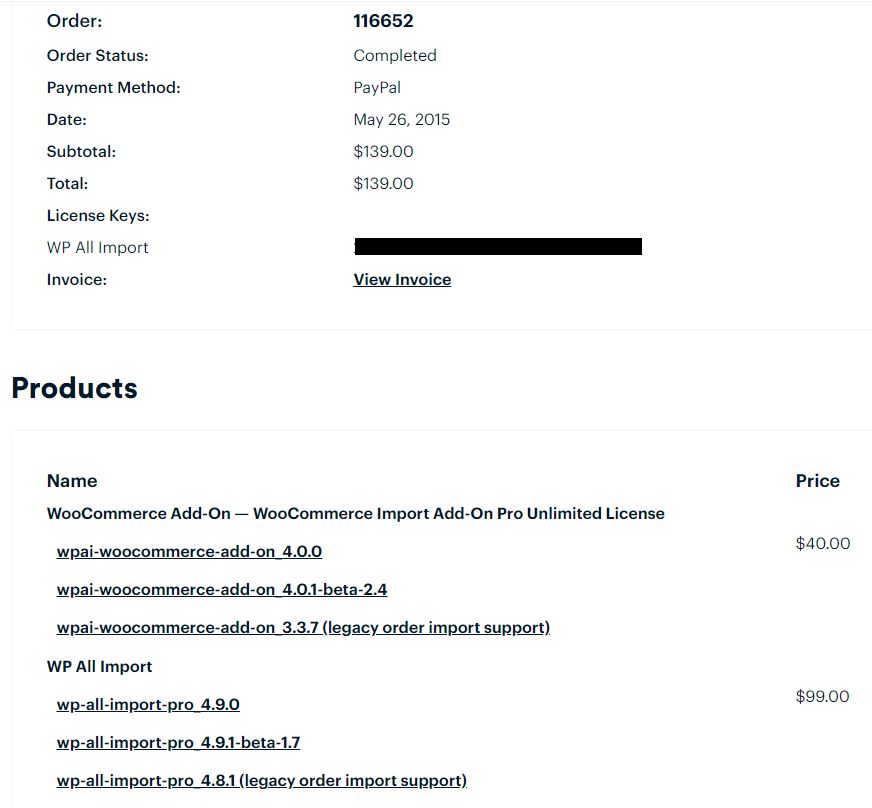
Task: Click the PayPal payment method value
Action: 377,88
